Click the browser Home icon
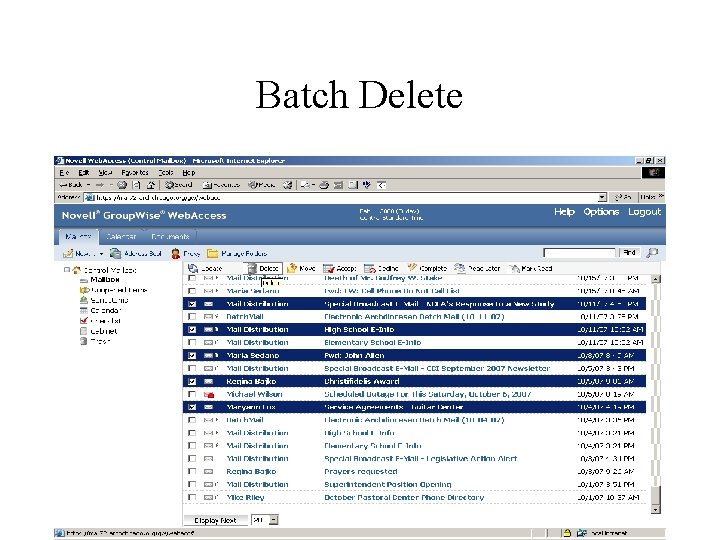The width and height of the screenshot is (720, 540). (150, 185)
